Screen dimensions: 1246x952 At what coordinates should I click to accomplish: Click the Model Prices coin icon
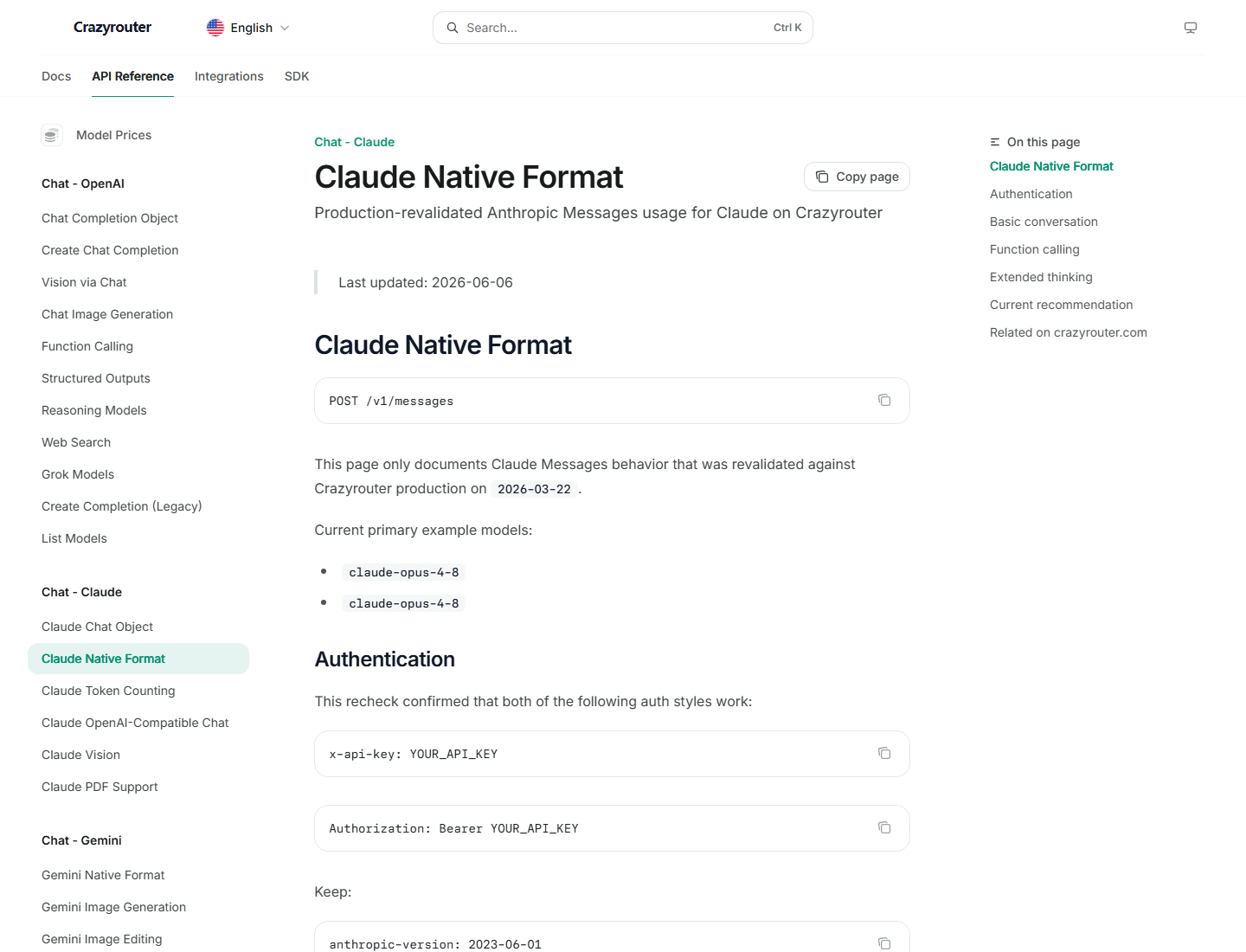(52, 135)
